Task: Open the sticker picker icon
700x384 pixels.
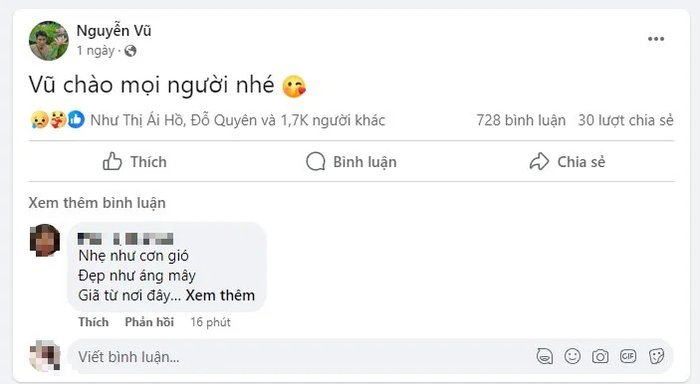Action: coord(656,356)
